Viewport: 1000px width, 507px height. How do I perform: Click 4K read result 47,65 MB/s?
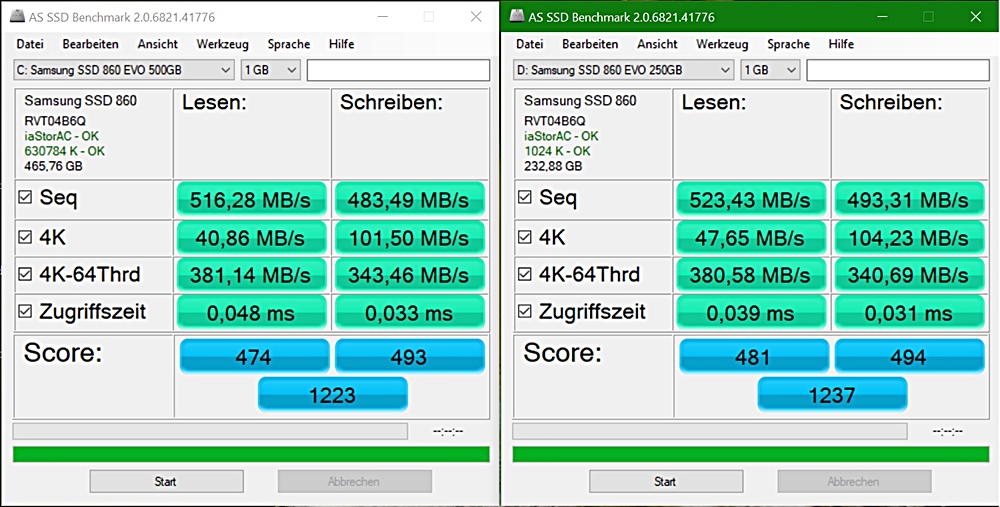pyautogui.click(x=751, y=238)
